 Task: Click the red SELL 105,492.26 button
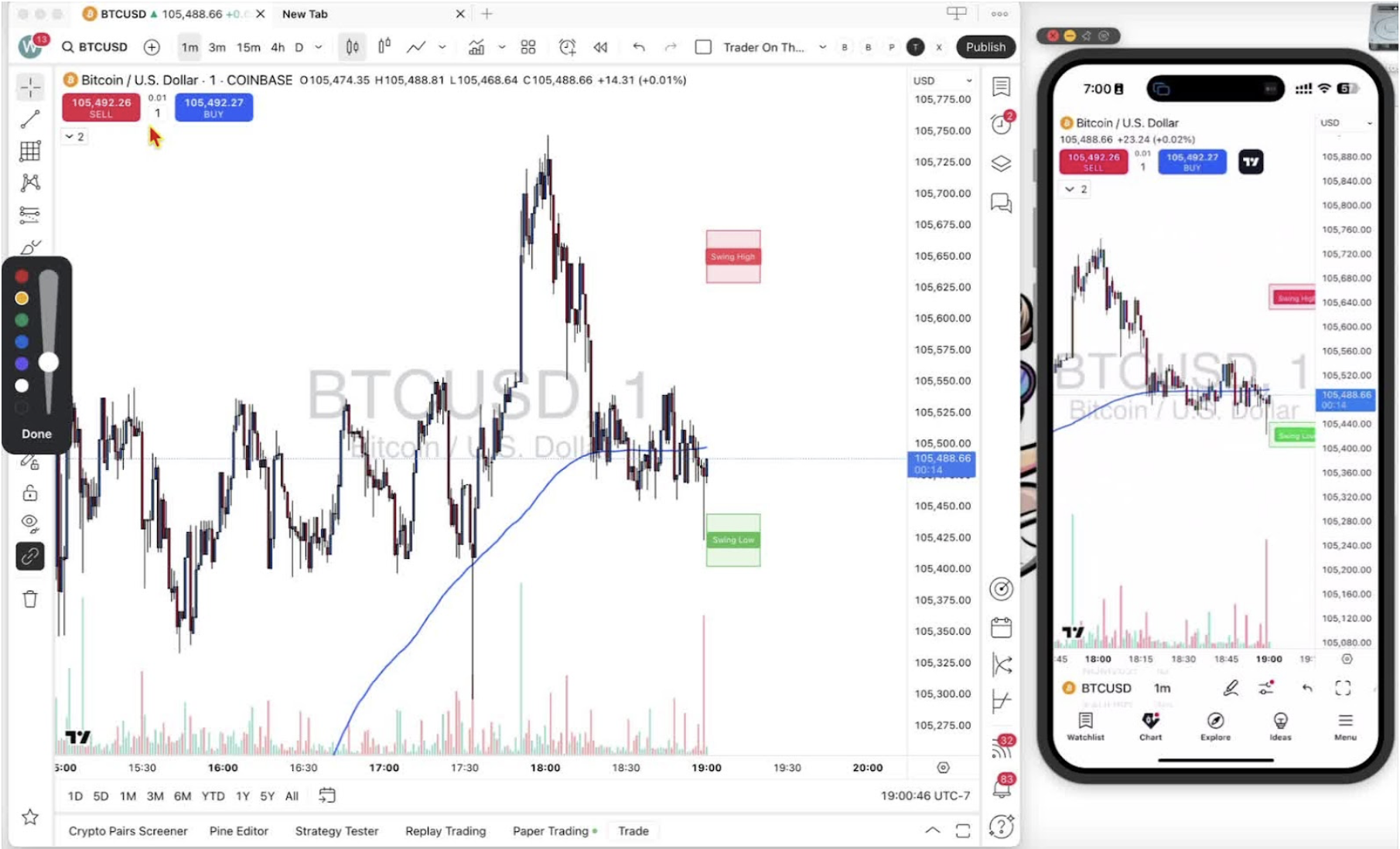101,107
